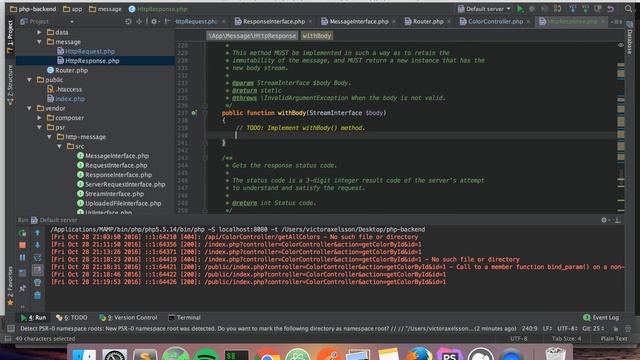Open the Run panel gear settings
The width and height of the screenshot is (640, 360).
[x=604, y=220]
